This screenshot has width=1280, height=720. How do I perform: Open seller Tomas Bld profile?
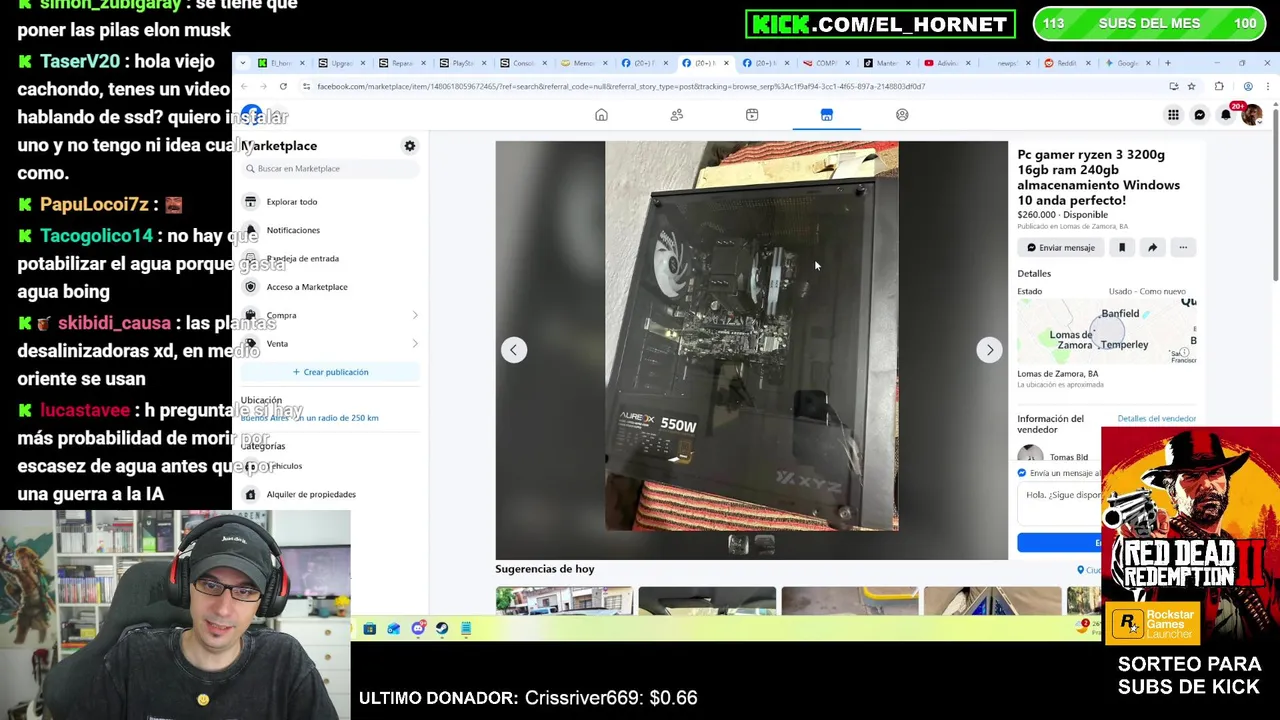click(1068, 457)
